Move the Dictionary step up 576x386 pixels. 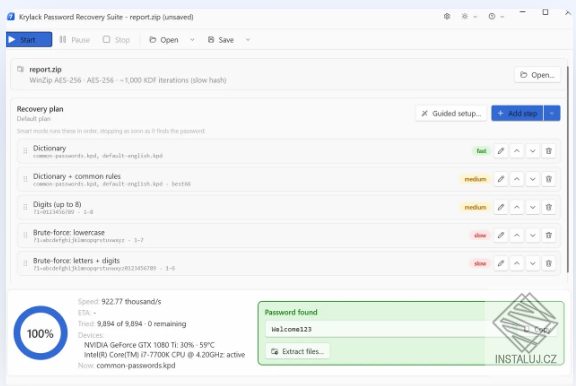coord(517,151)
